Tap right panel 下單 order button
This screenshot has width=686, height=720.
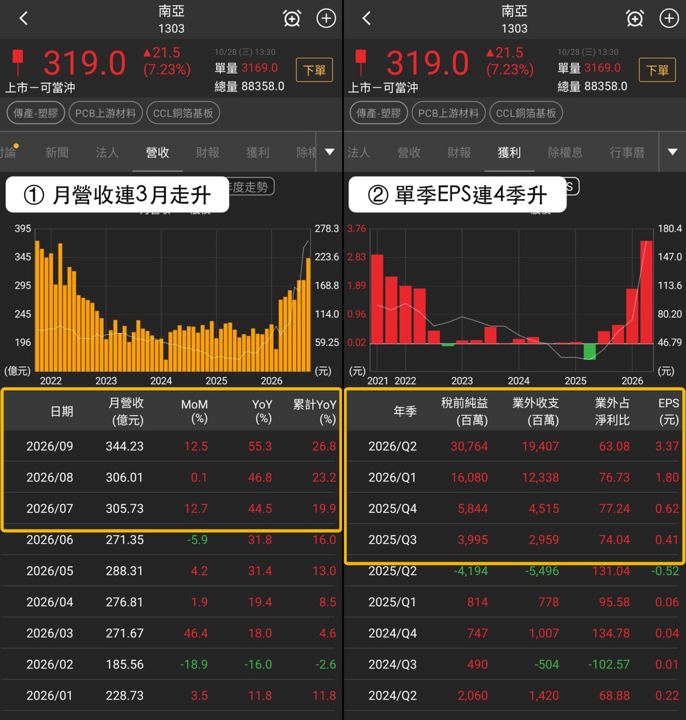pyautogui.click(x=657, y=70)
